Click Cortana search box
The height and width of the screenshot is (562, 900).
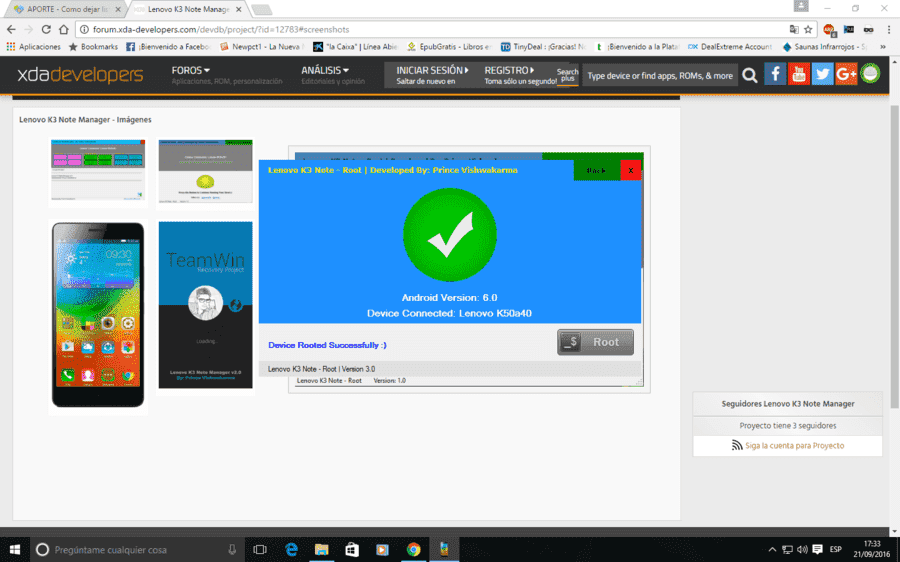coord(138,549)
